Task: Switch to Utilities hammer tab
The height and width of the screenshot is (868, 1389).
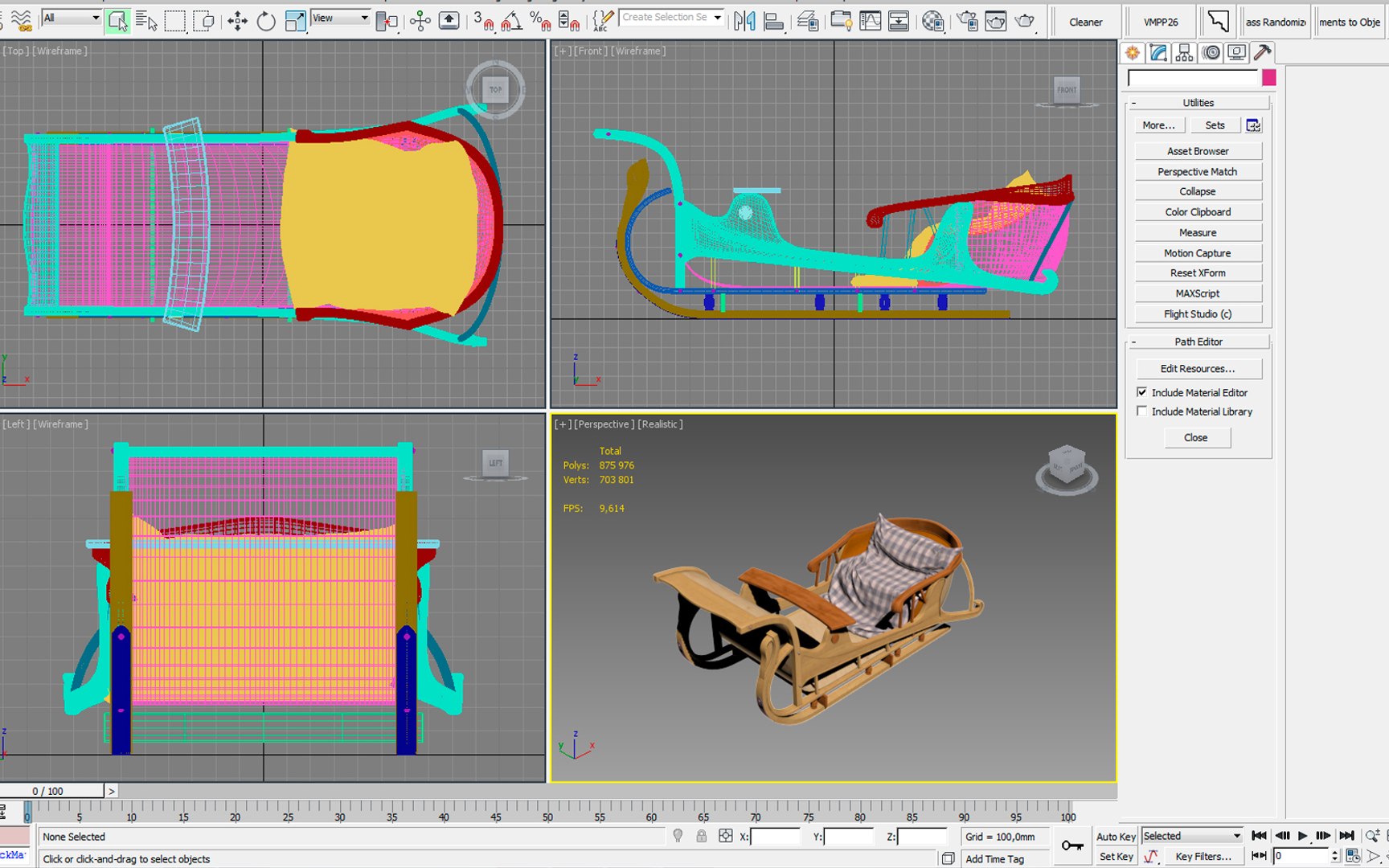Action: click(1263, 53)
